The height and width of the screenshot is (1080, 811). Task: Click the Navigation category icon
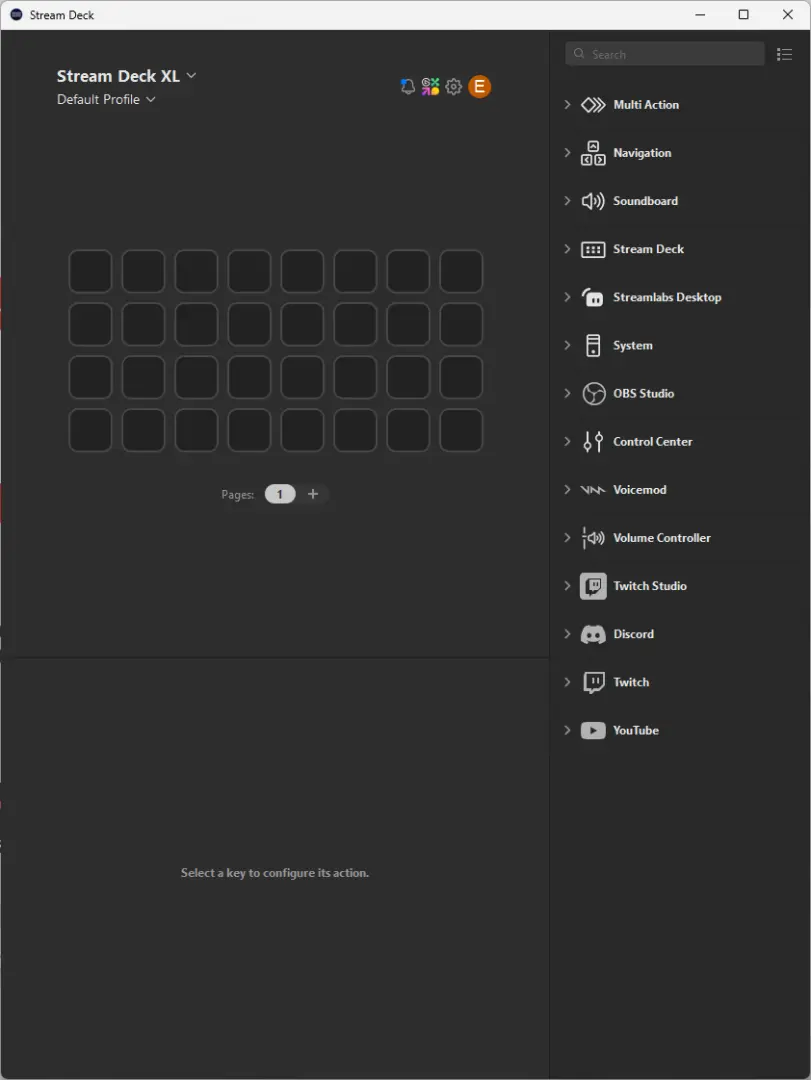593,153
